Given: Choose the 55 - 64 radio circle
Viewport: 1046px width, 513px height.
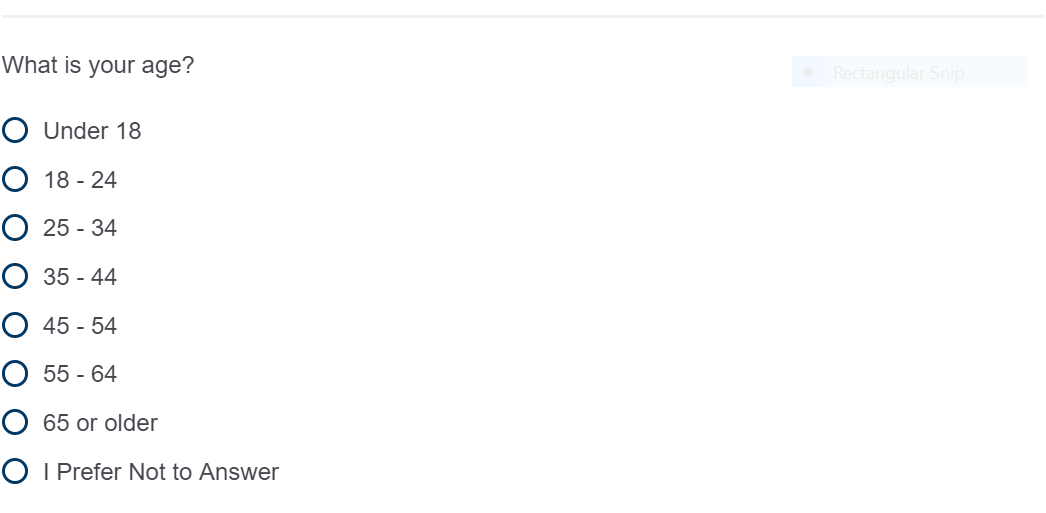Looking at the screenshot, I should tap(15, 374).
